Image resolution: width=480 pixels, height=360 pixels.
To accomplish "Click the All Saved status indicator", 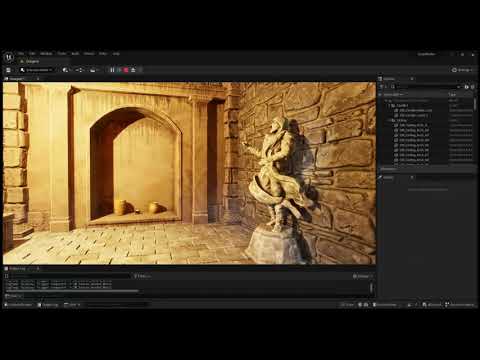I will (433, 305).
